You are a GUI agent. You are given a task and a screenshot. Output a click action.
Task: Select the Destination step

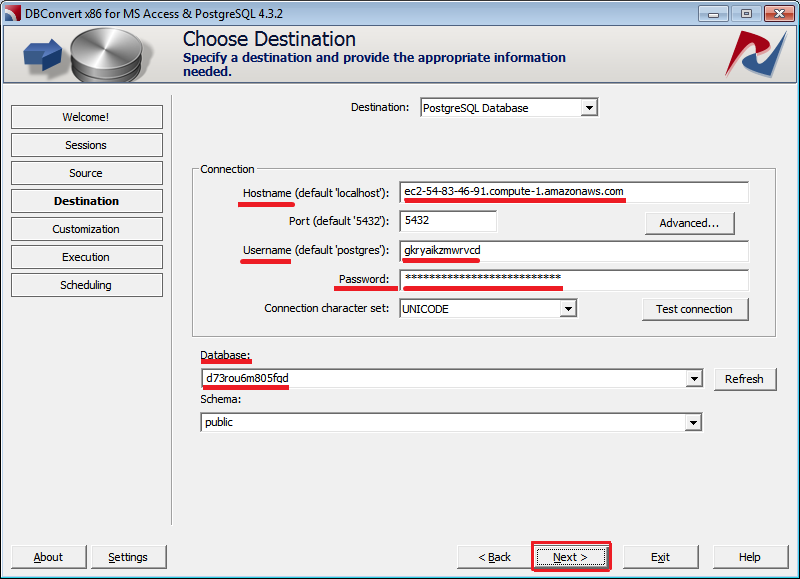[x=87, y=201]
